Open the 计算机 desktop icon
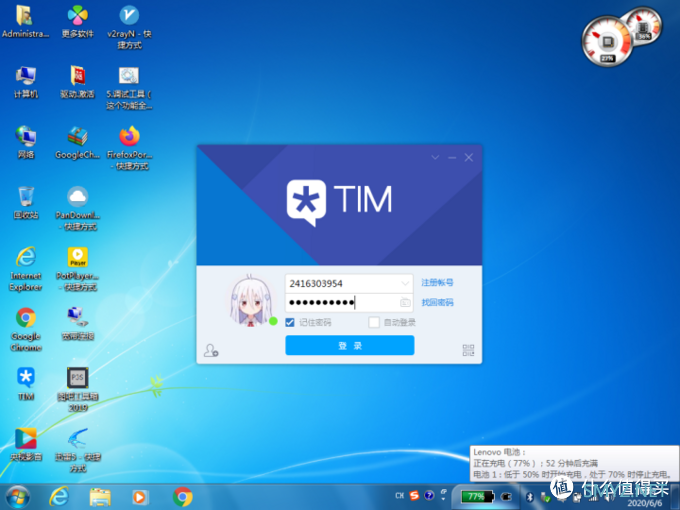680x510 pixels. click(x=26, y=82)
